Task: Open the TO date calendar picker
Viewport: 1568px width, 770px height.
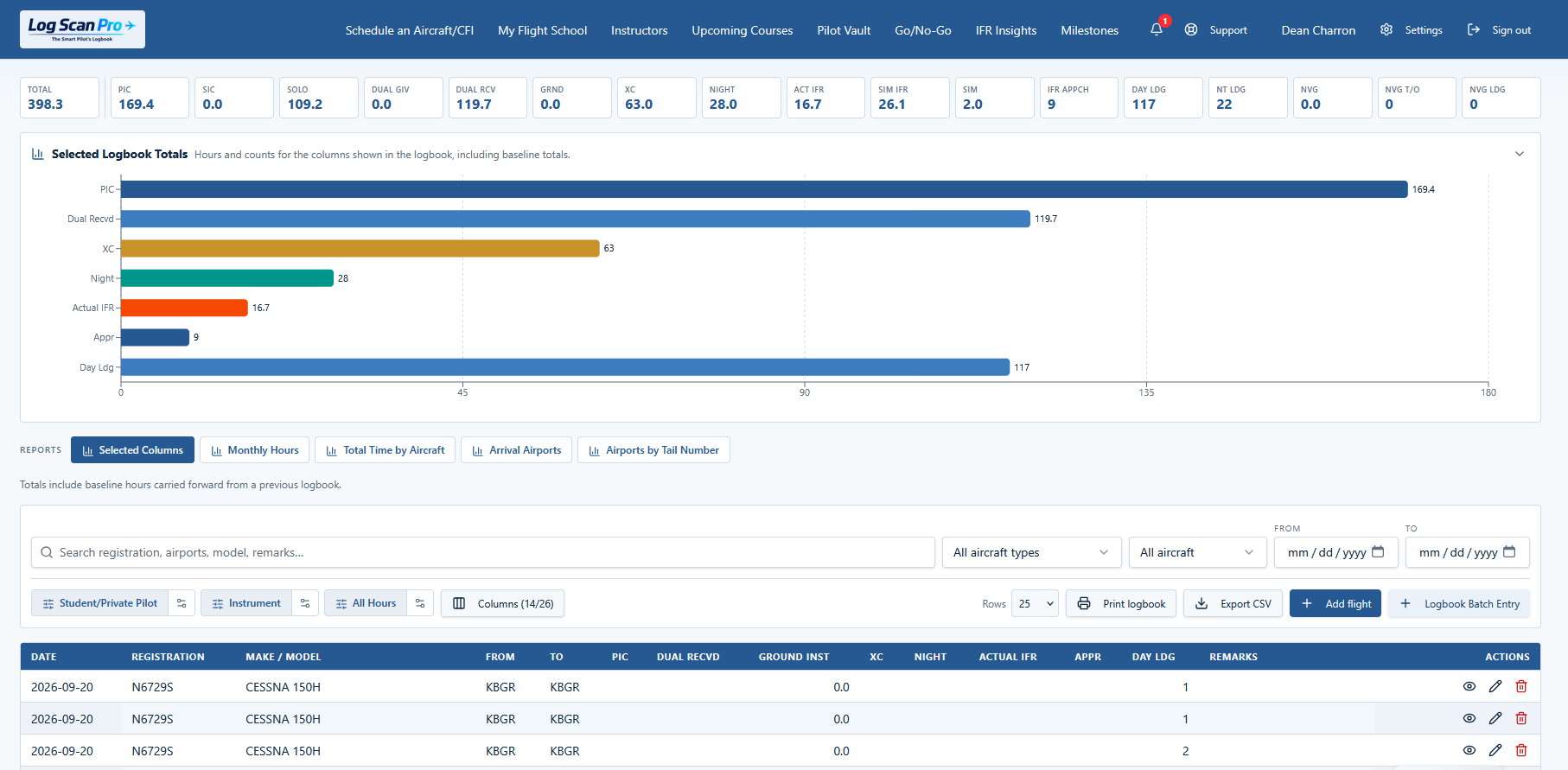Action: 1509,551
